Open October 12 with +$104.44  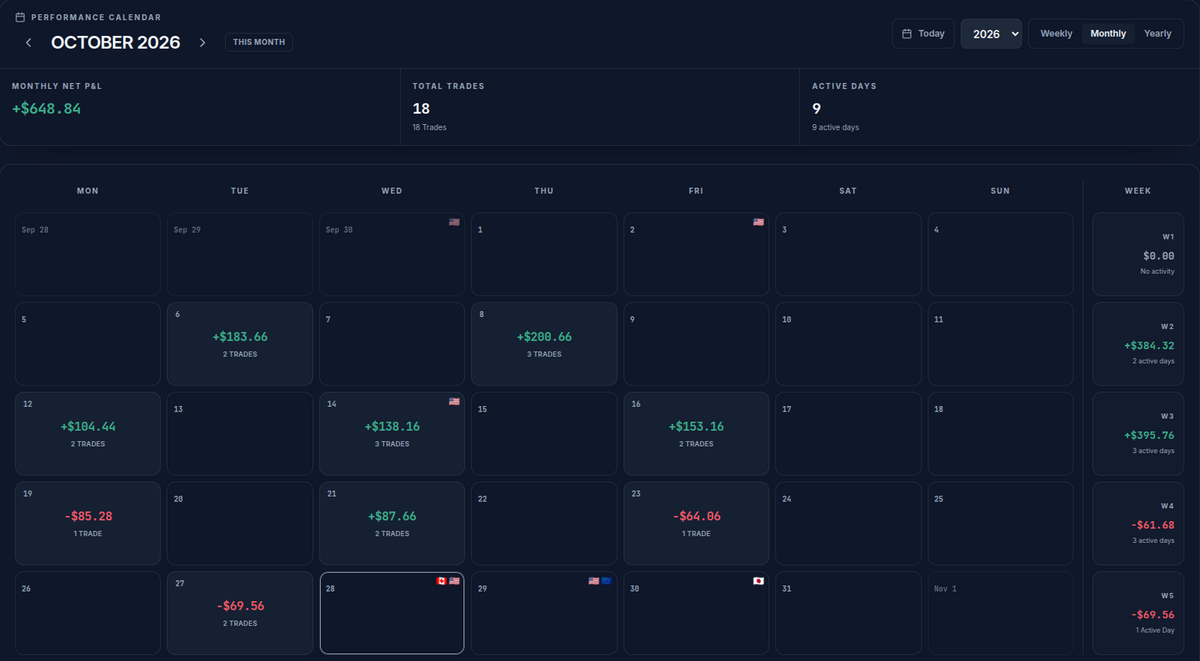click(x=88, y=434)
